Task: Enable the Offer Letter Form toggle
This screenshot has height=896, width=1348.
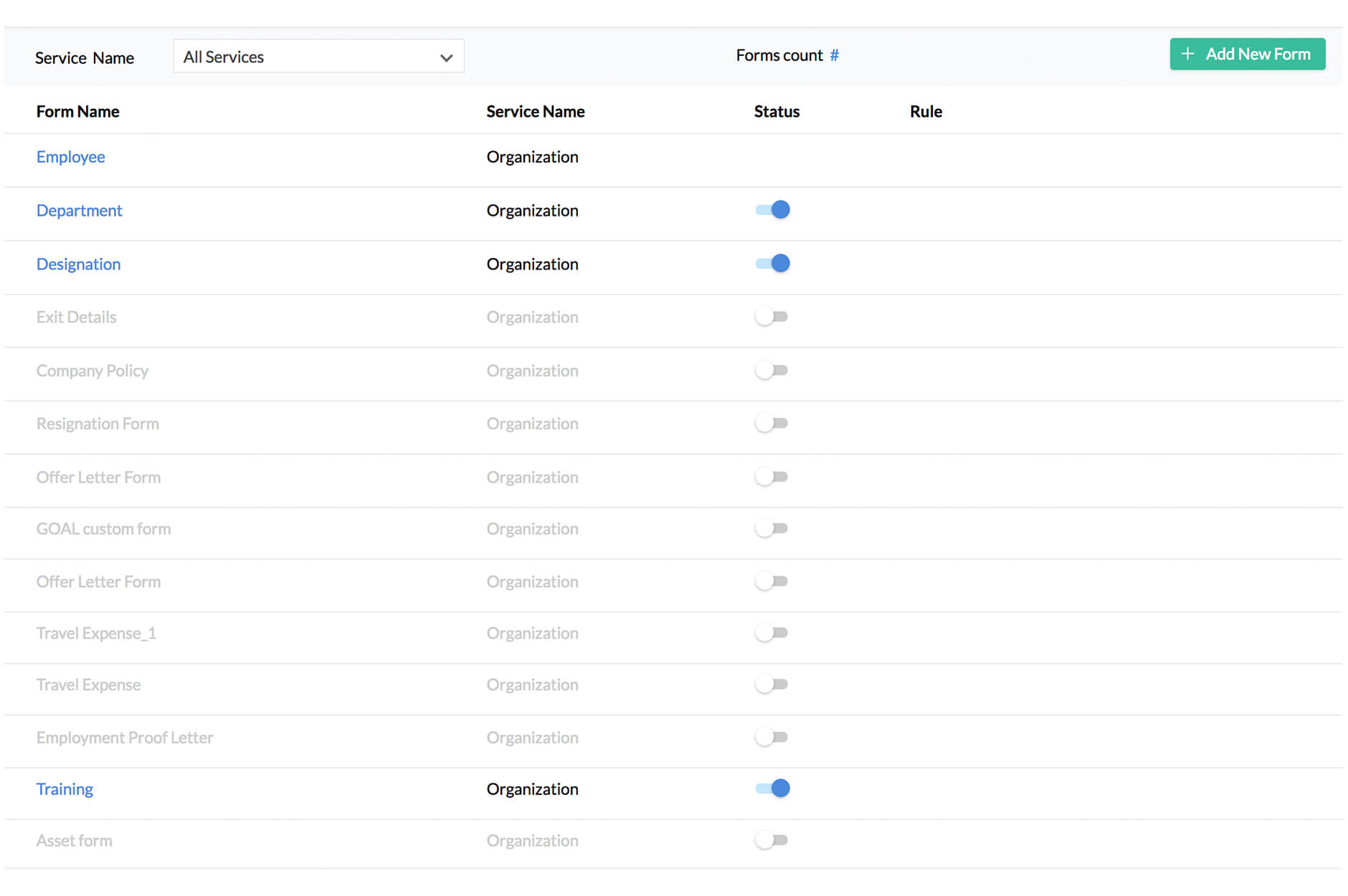Action: click(772, 476)
